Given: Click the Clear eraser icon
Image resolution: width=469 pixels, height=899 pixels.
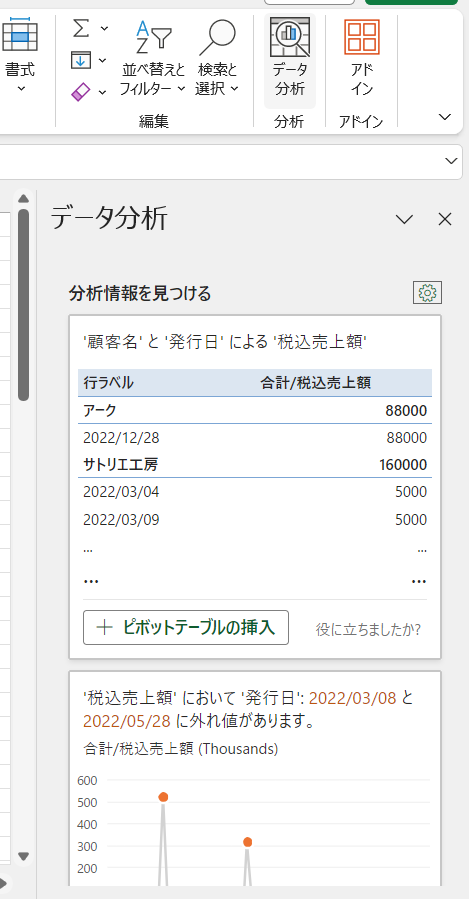Looking at the screenshot, I should [81, 92].
